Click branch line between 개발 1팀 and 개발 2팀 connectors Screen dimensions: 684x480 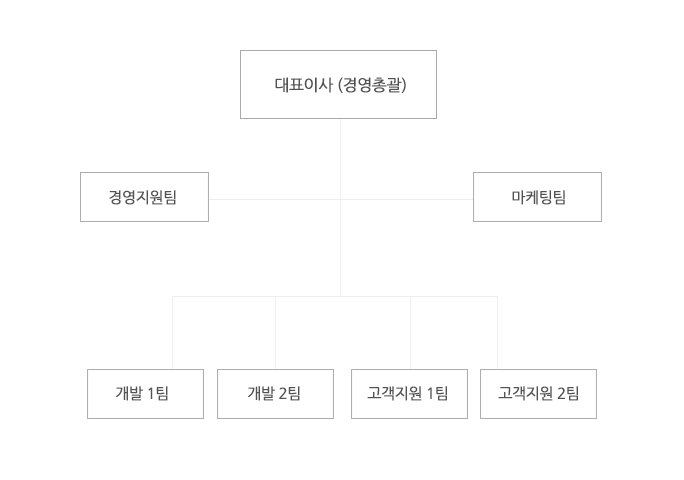point(224,296)
